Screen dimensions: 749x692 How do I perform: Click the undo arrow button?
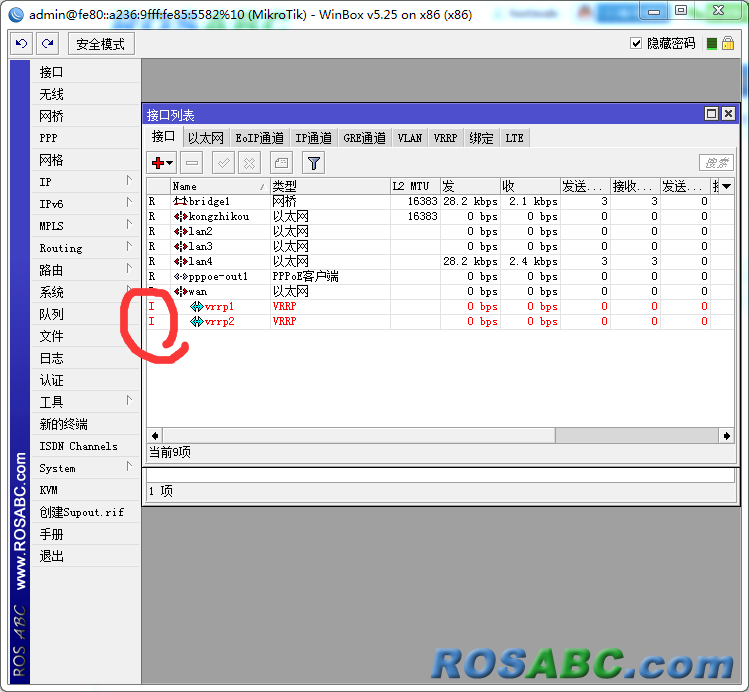[21, 44]
